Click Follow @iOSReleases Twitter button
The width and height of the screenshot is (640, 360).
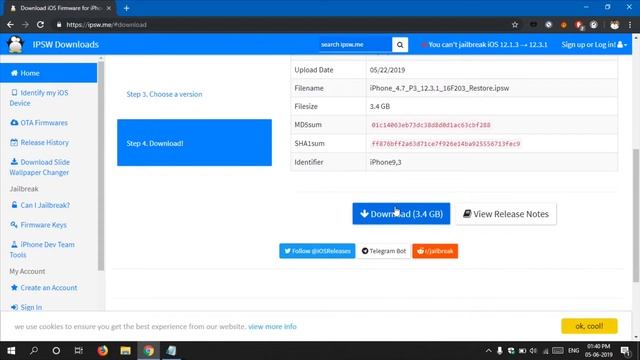(317, 251)
